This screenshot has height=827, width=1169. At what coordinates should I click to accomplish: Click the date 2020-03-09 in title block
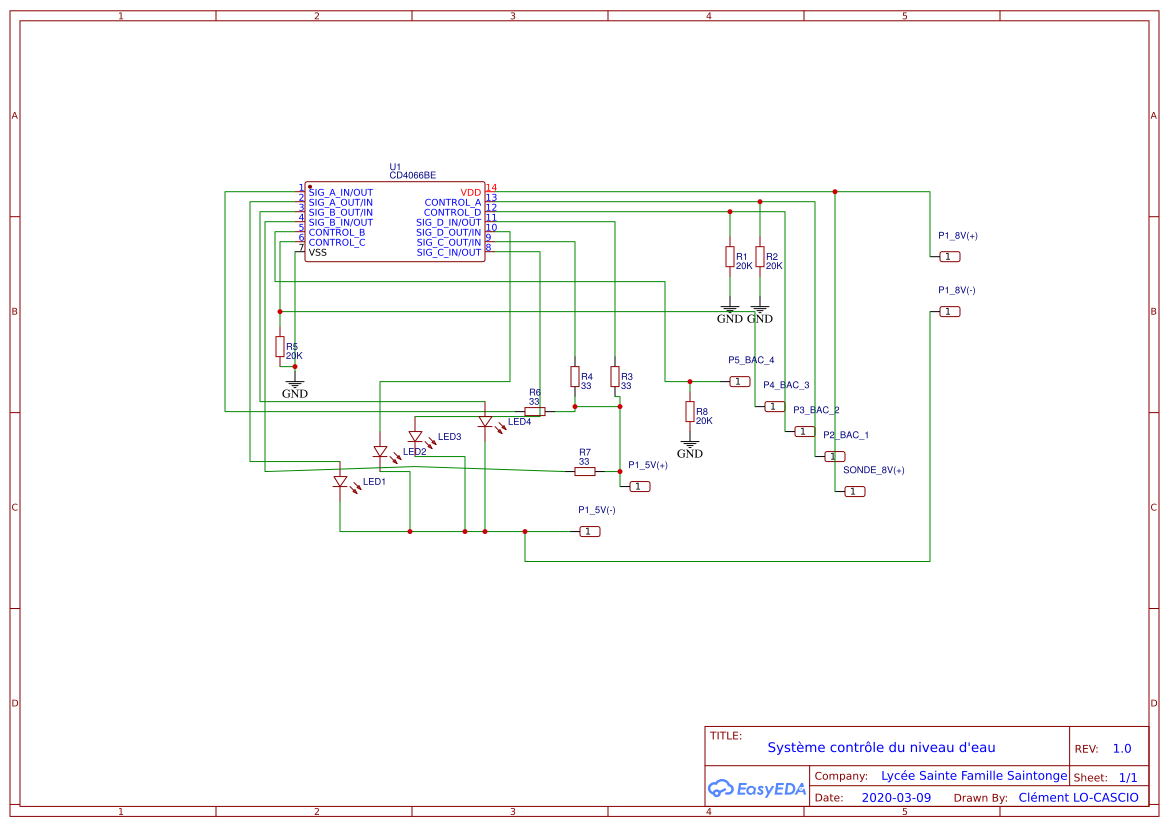point(897,797)
